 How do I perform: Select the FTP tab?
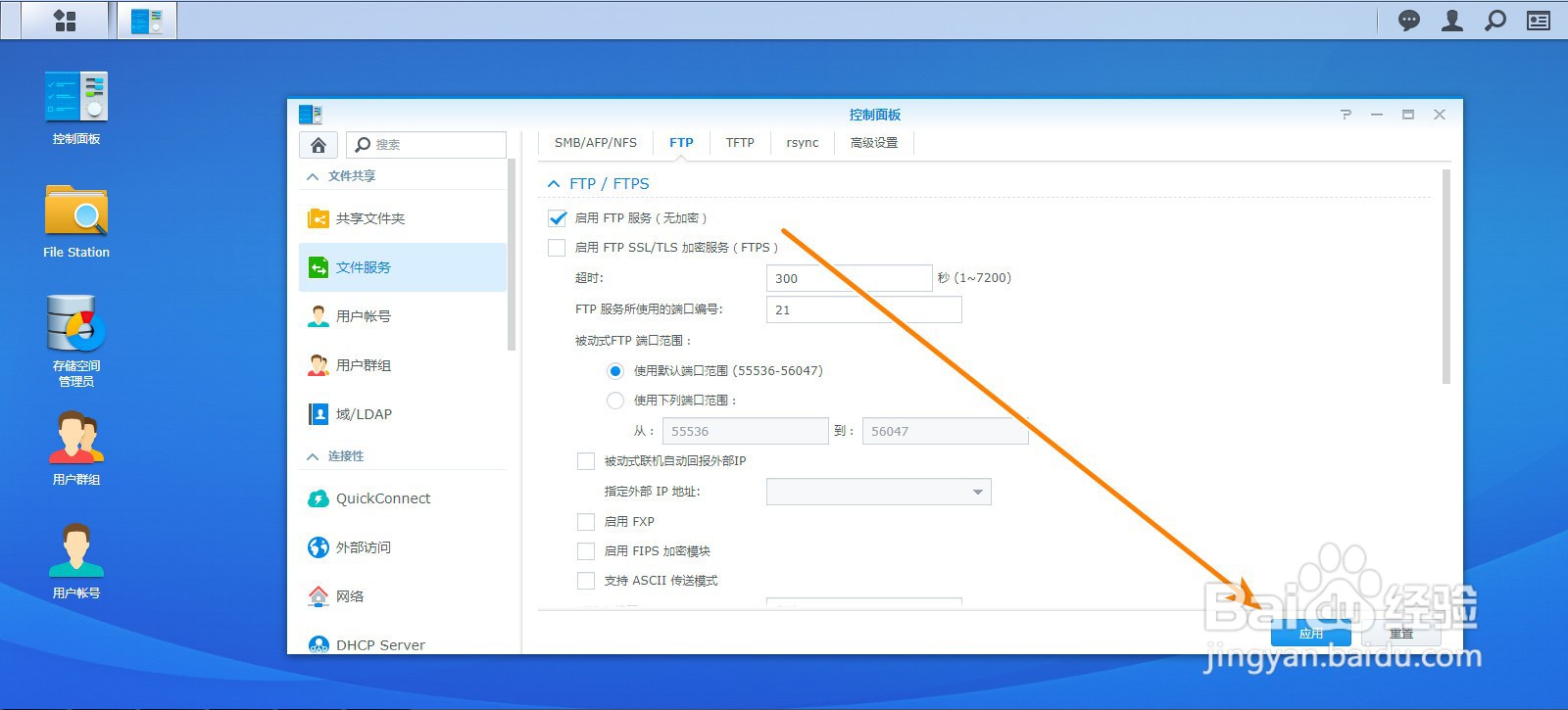point(681,143)
